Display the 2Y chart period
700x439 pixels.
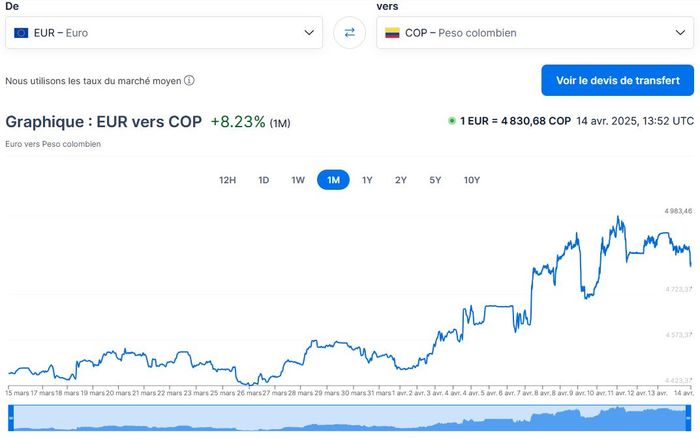click(401, 180)
